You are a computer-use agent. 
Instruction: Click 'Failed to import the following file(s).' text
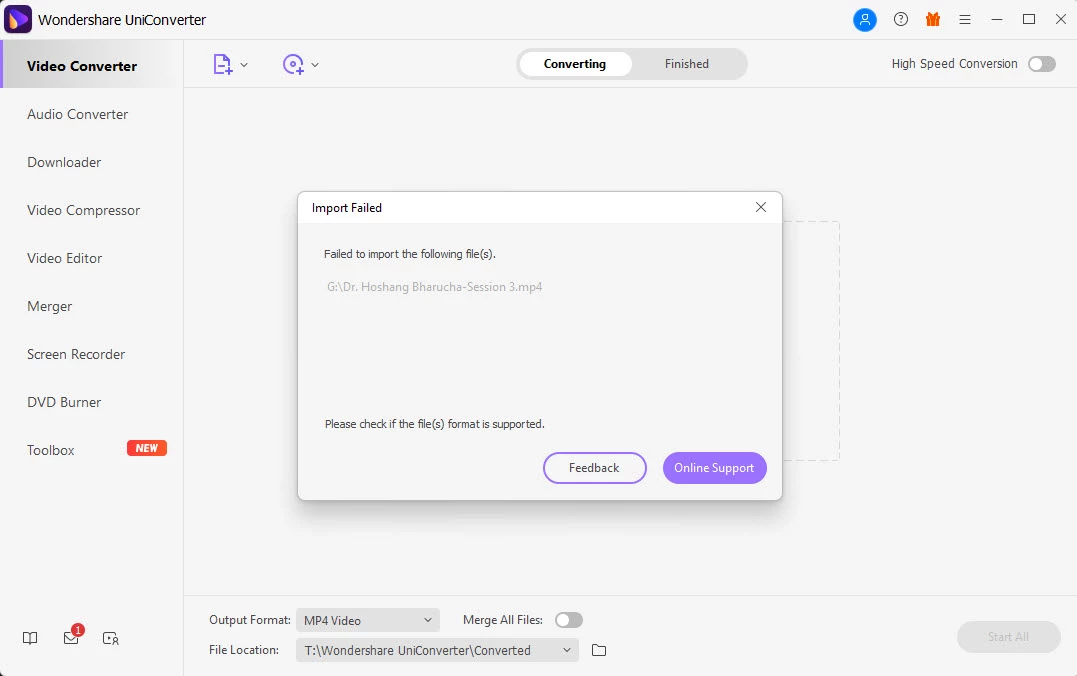pos(410,254)
